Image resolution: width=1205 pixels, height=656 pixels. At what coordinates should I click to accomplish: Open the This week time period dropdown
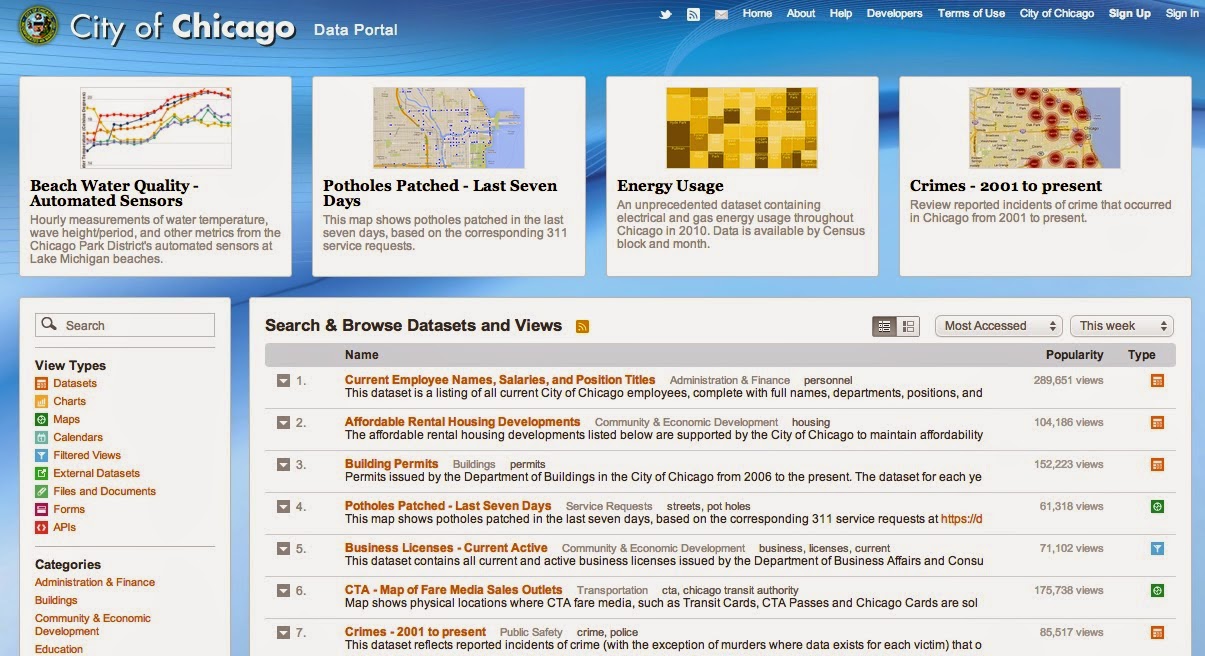(1121, 326)
